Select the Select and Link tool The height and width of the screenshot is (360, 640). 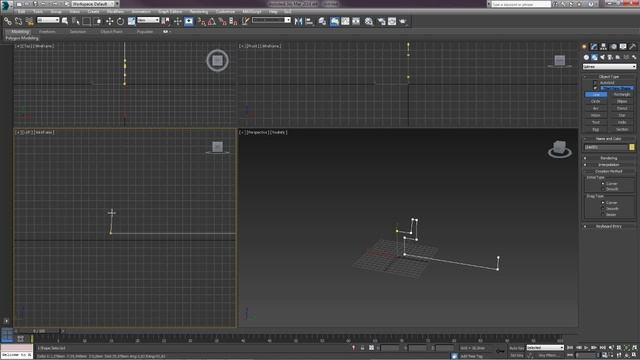(x=8, y=21)
